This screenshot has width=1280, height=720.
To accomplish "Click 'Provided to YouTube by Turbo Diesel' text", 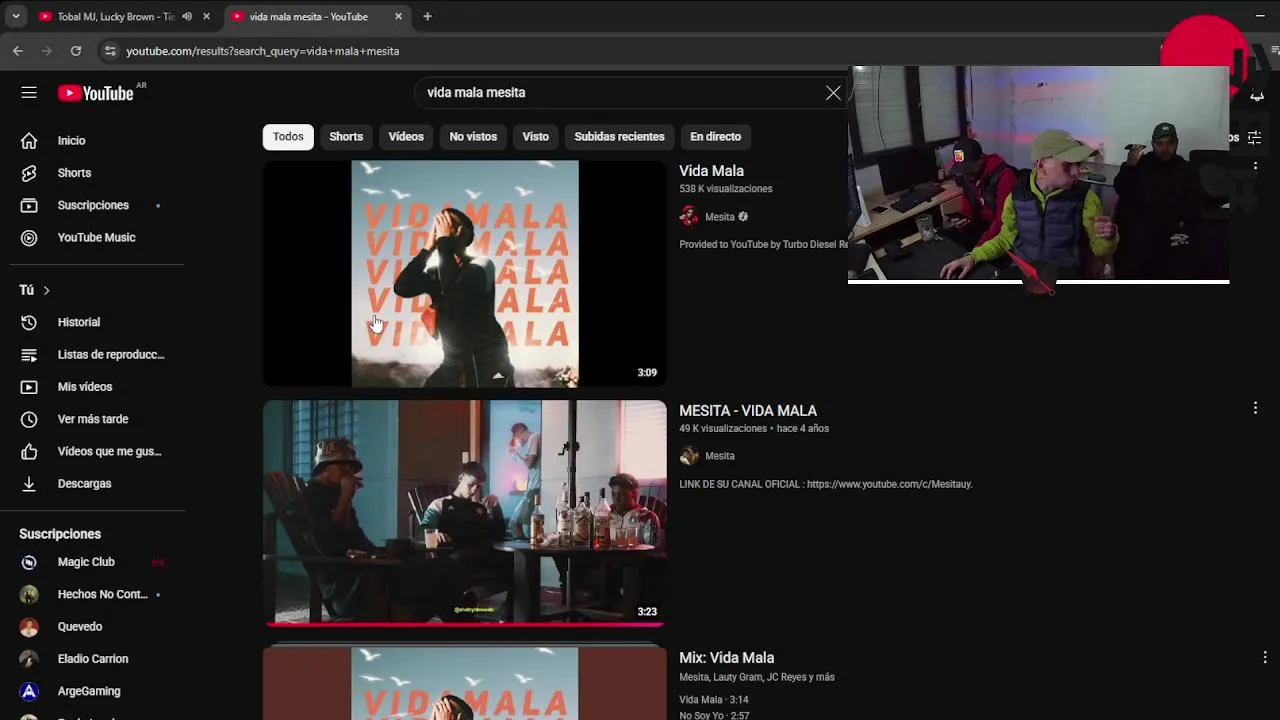I will [763, 244].
